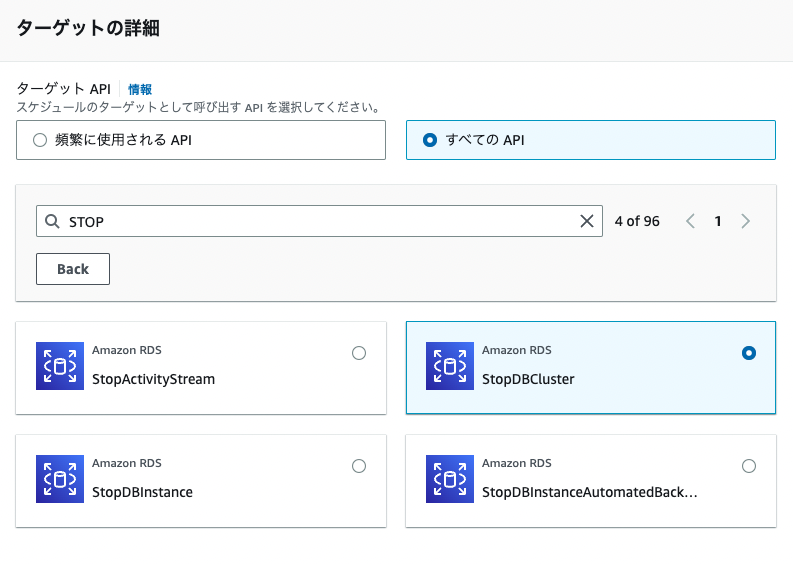Click into the STOP search field

tap(319, 221)
